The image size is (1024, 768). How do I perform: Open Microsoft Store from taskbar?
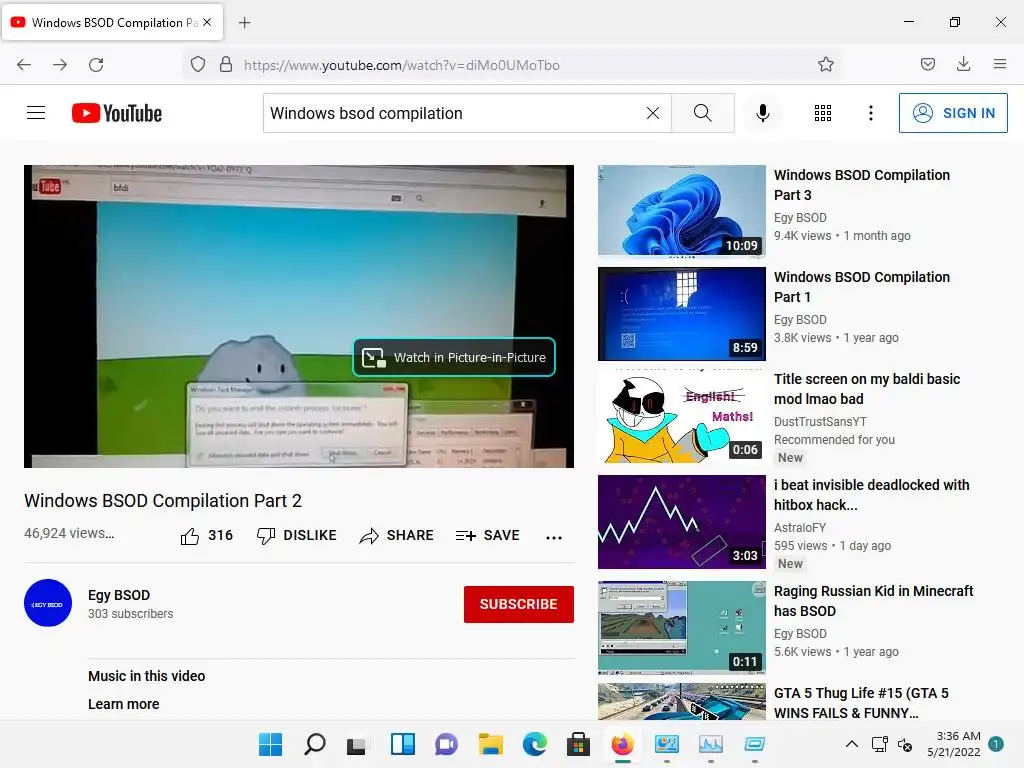click(578, 744)
